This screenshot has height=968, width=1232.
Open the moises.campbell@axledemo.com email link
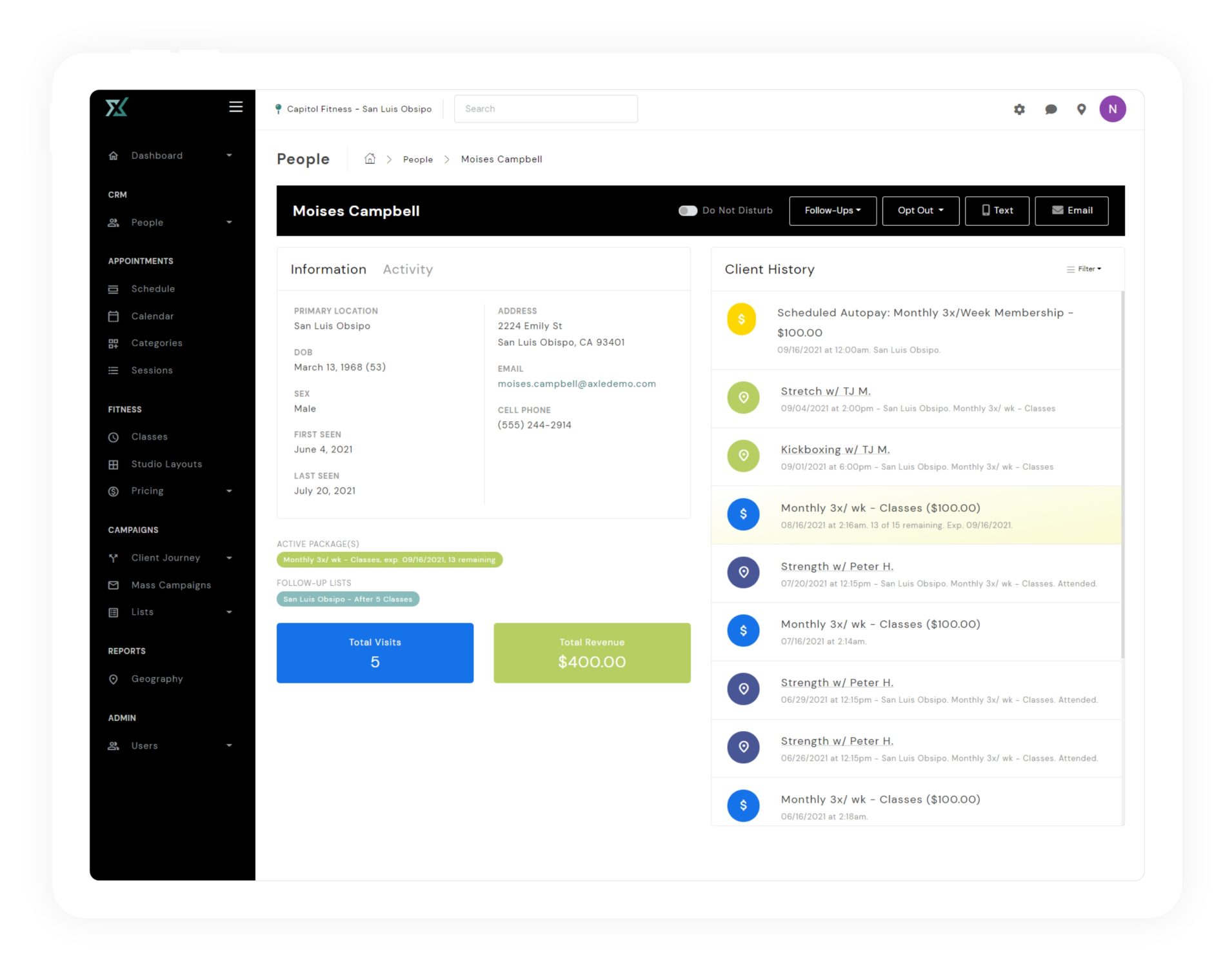pyautogui.click(x=577, y=384)
